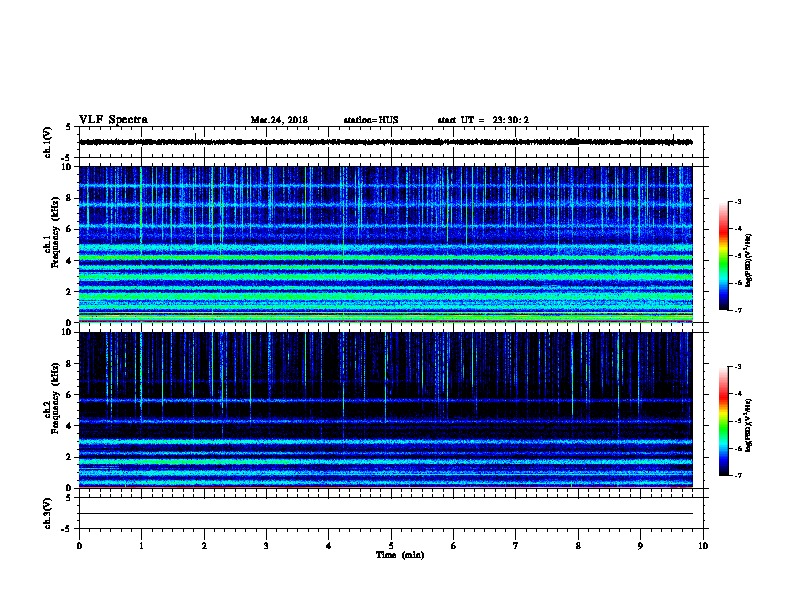Click inside the ch.1 frequency spectrogram
The height and width of the screenshot is (612, 792).
point(386,244)
